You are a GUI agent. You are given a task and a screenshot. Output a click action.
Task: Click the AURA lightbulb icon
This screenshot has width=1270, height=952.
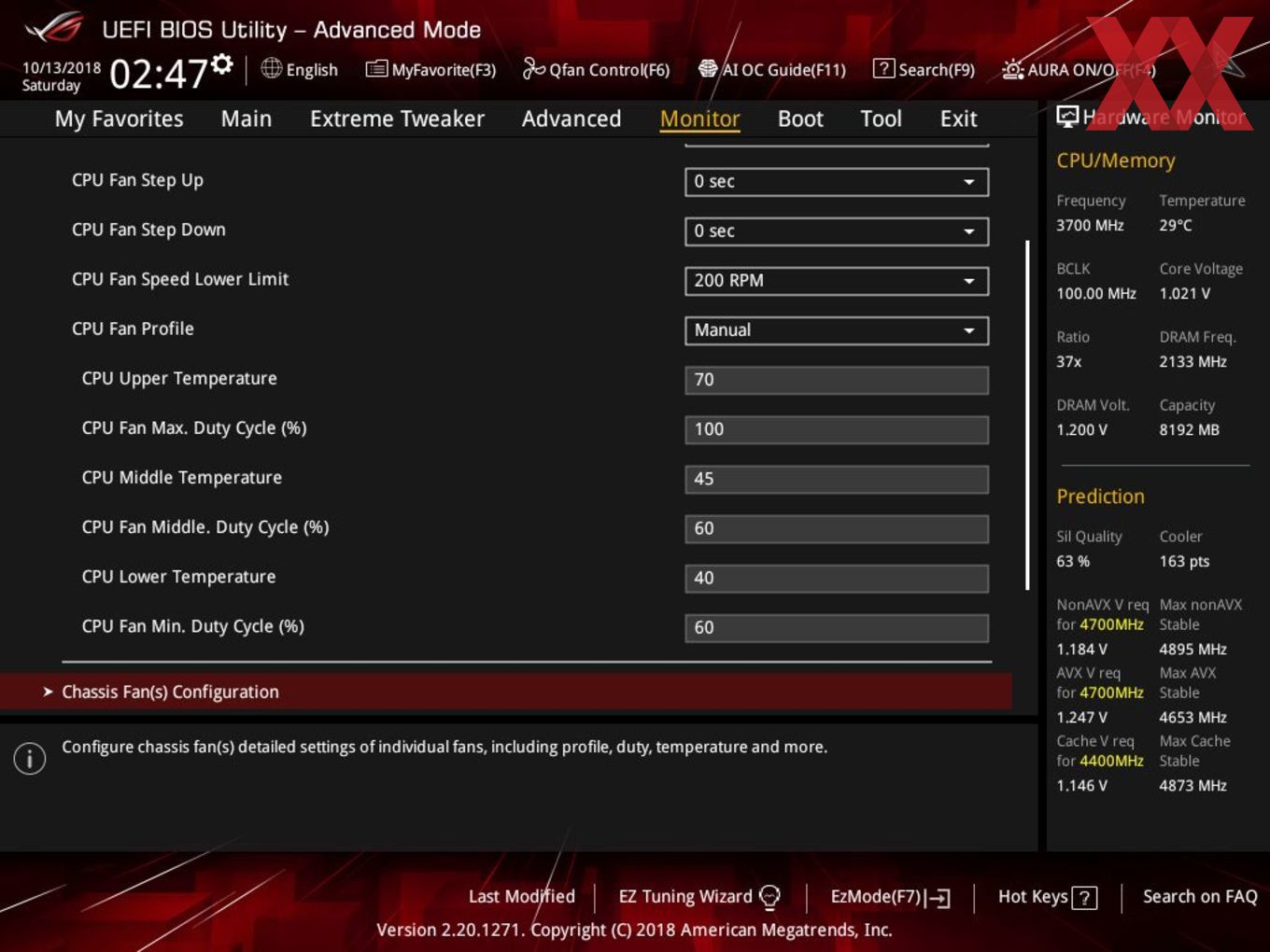point(1012,69)
